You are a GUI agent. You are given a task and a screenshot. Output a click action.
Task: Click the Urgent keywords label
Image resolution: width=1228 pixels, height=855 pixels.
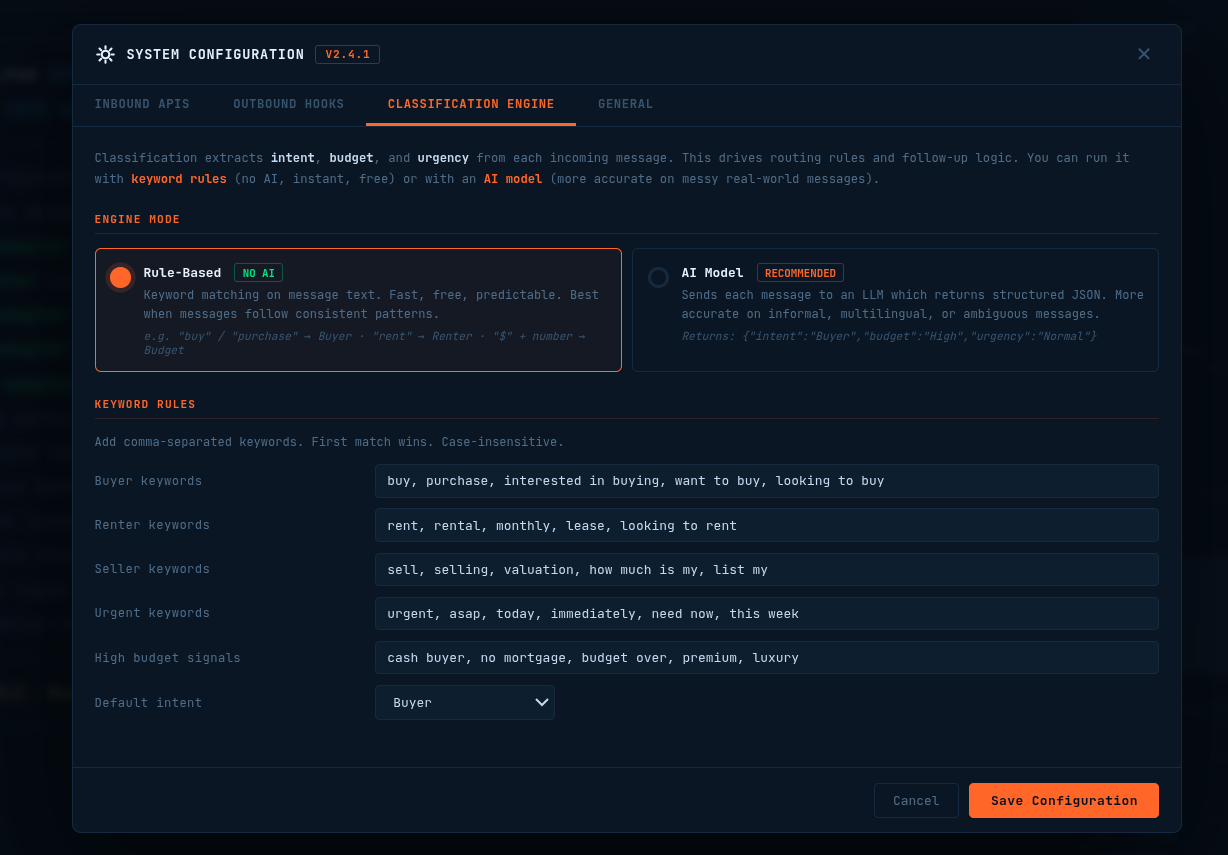pos(152,614)
